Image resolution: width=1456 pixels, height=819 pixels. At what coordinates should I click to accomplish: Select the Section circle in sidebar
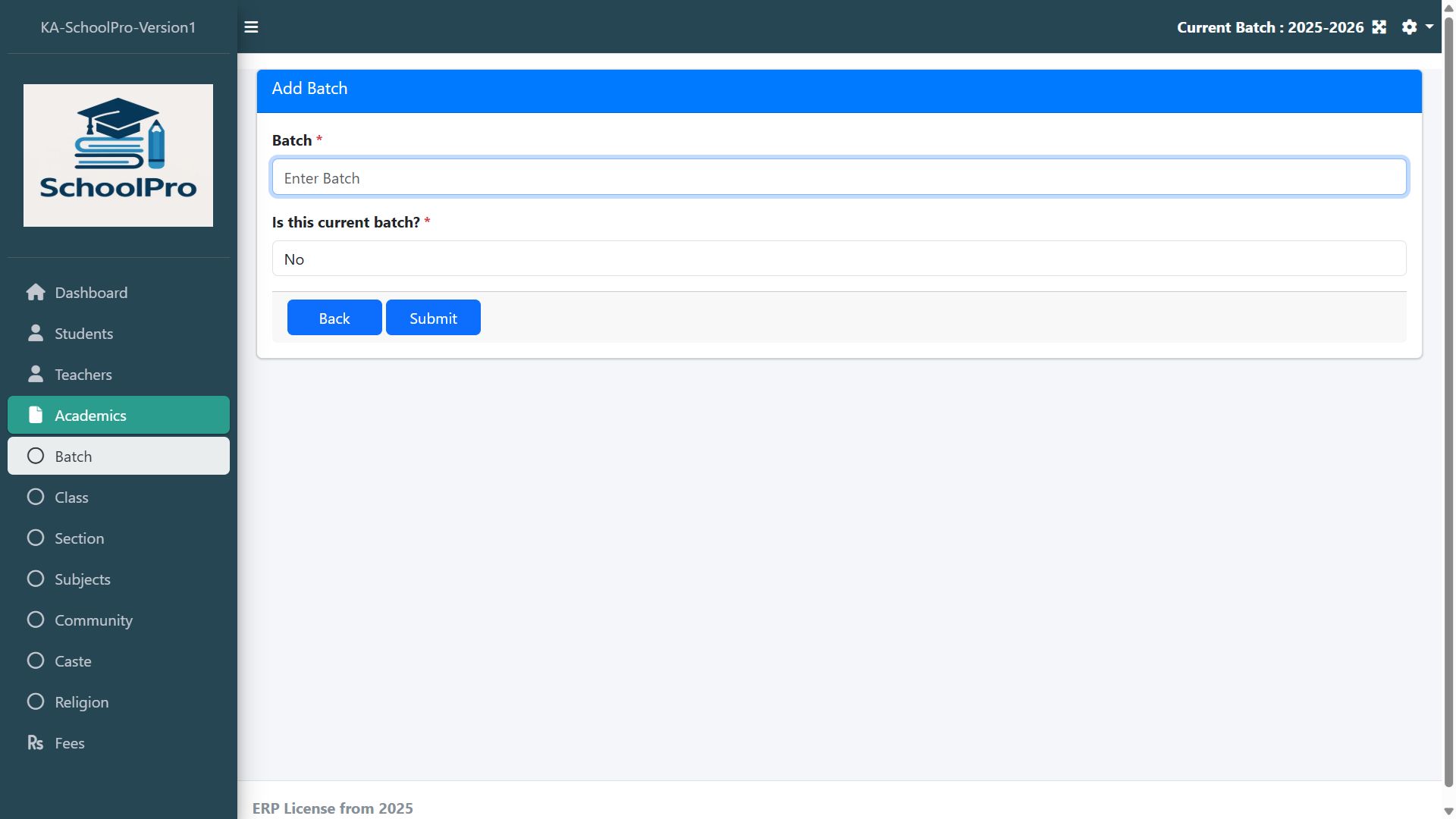click(35, 538)
